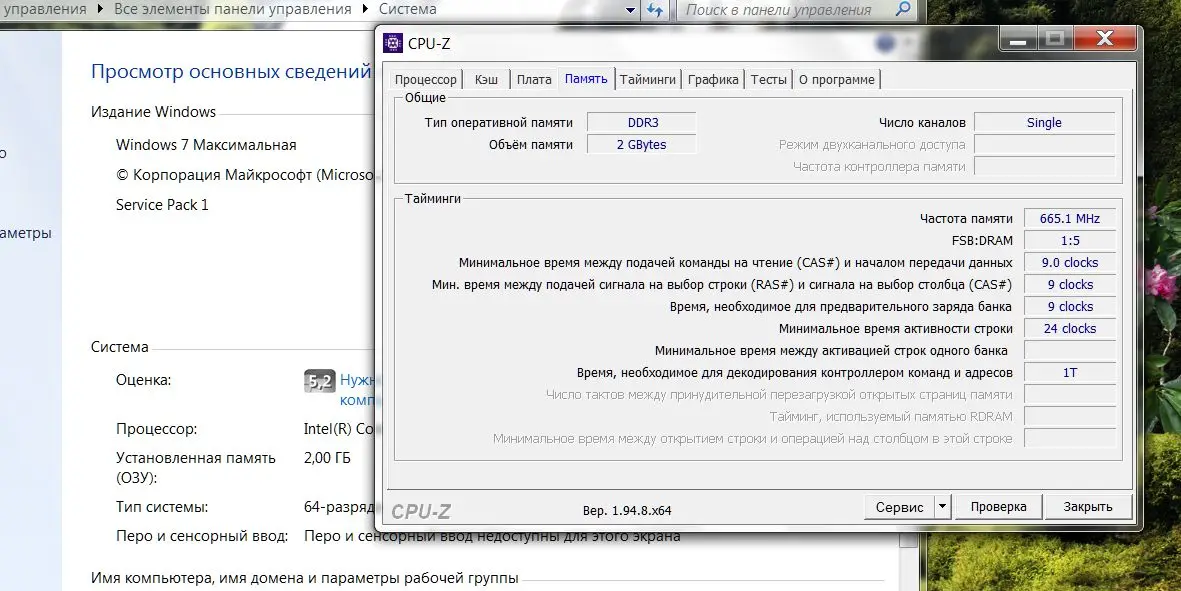This screenshot has height=591, width=1181.
Task: Click Все элементы панели управления breadcrumb
Action: (233, 10)
